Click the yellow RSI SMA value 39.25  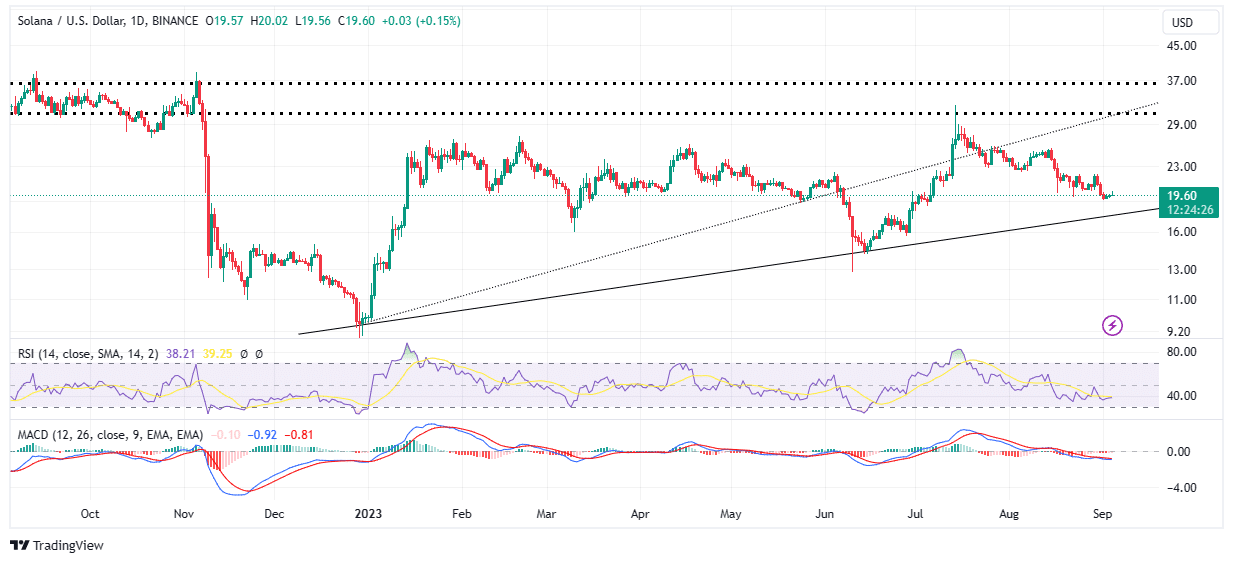(217, 353)
